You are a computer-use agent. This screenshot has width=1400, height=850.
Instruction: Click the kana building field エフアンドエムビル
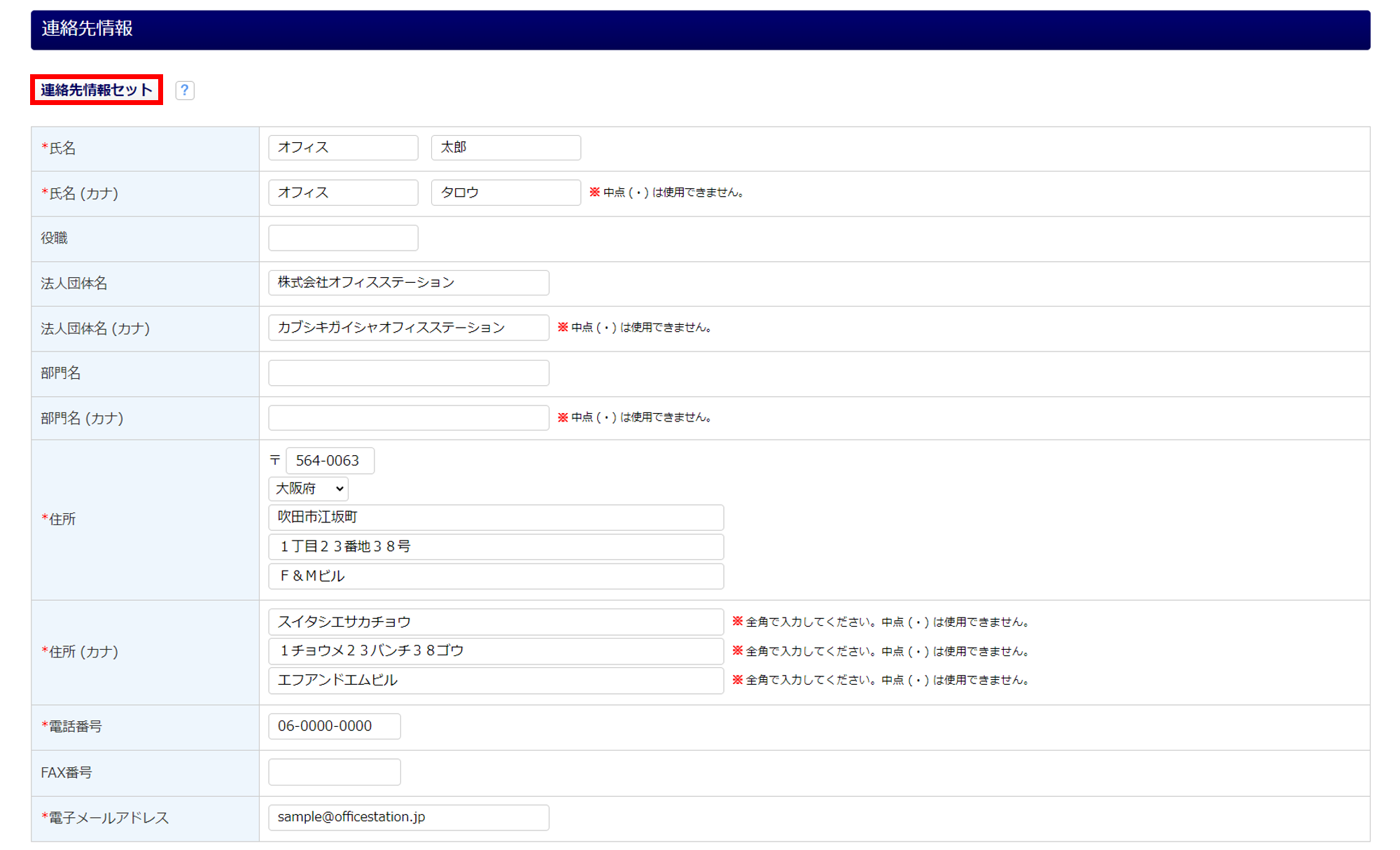(496, 681)
